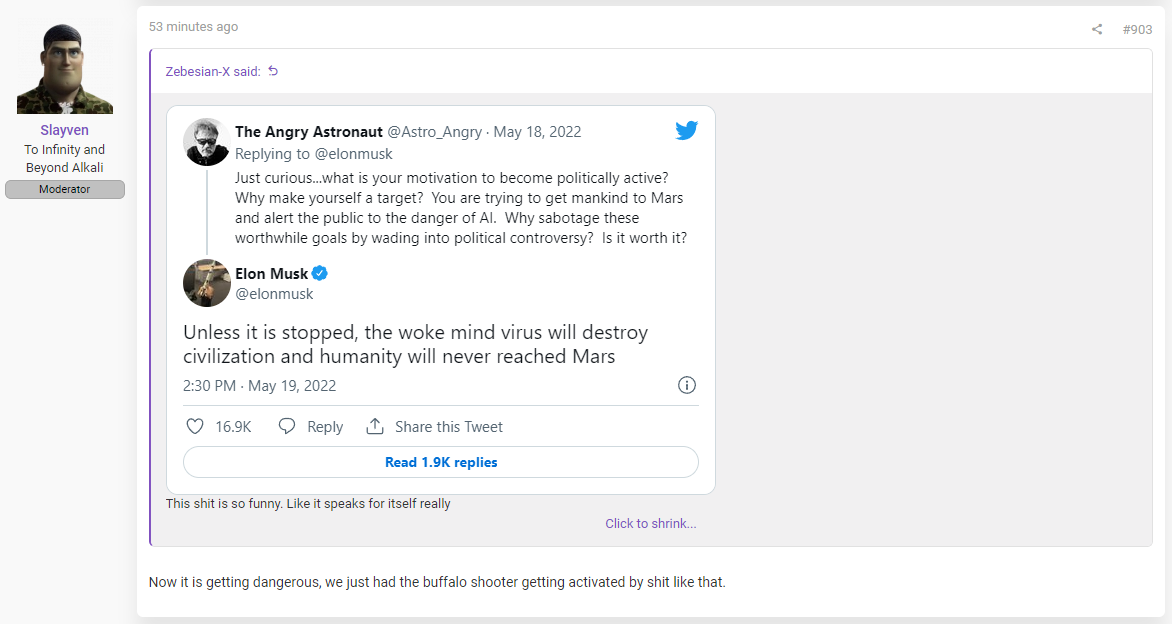
Task: Collapse the quote with Click to shrink
Action: click(x=650, y=523)
